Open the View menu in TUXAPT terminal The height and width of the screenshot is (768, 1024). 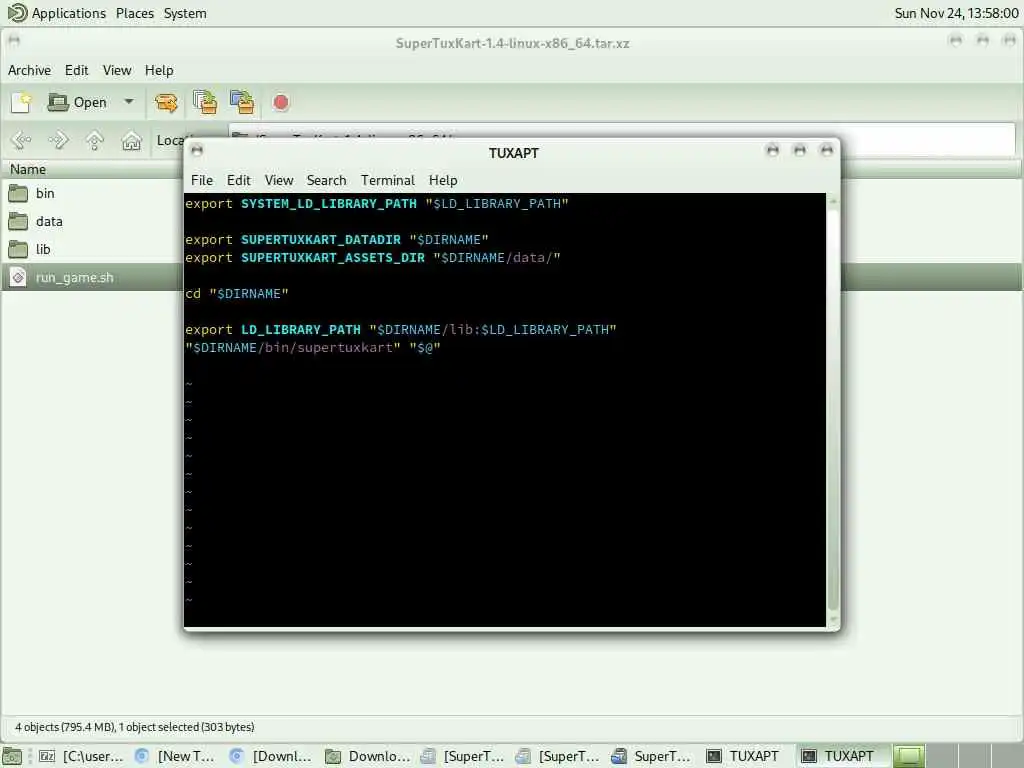pyautogui.click(x=279, y=180)
